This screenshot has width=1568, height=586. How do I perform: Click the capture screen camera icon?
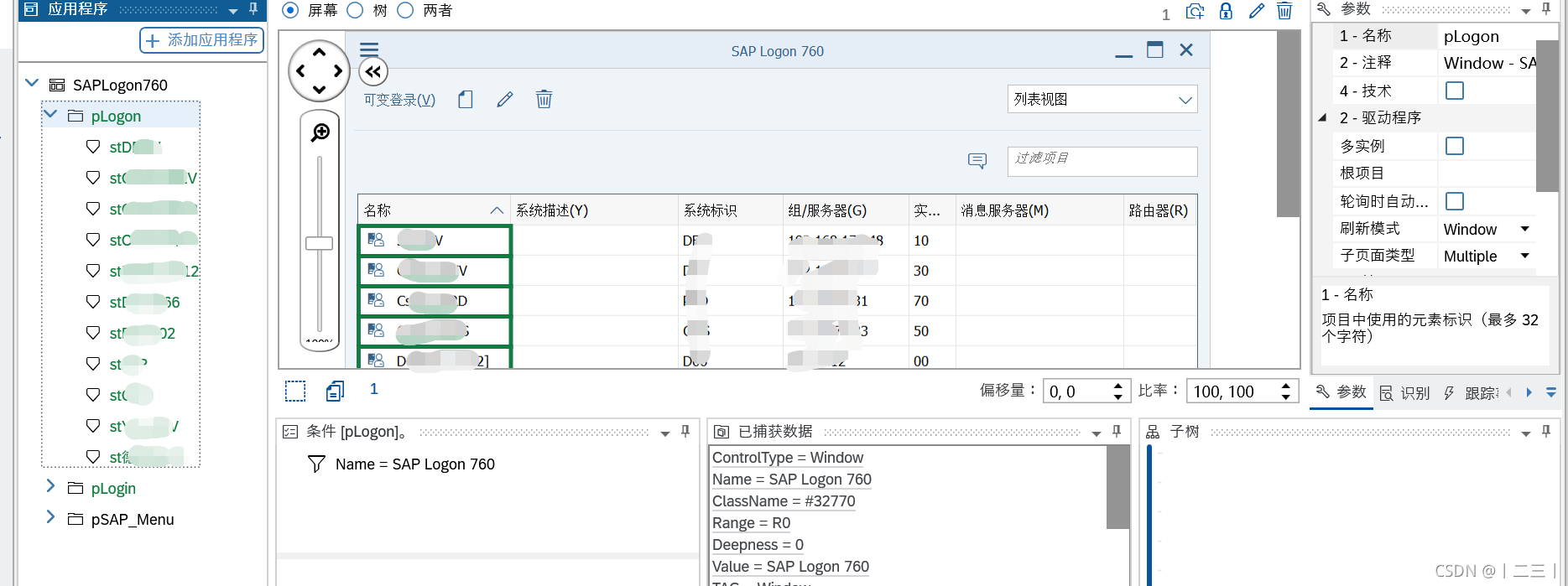pyautogui.click(x=1195, y=11)
